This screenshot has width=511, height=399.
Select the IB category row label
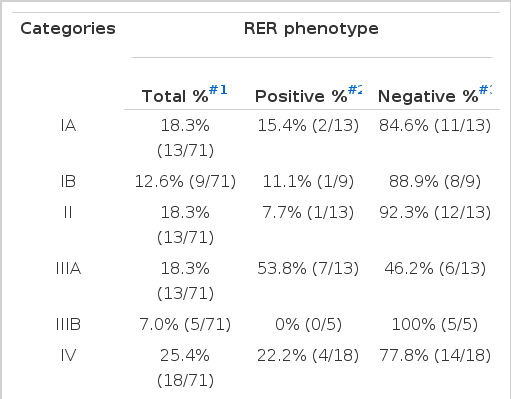[68, 182]
